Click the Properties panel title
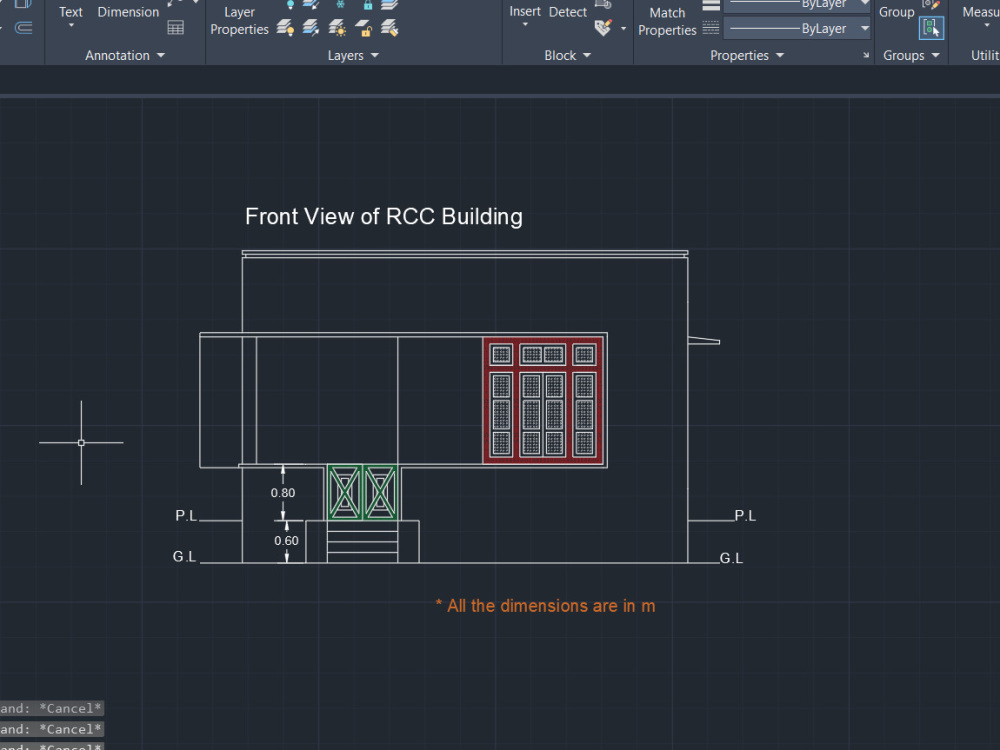The height and width of the screenshot is (750, 1000). tap(740, 56)
